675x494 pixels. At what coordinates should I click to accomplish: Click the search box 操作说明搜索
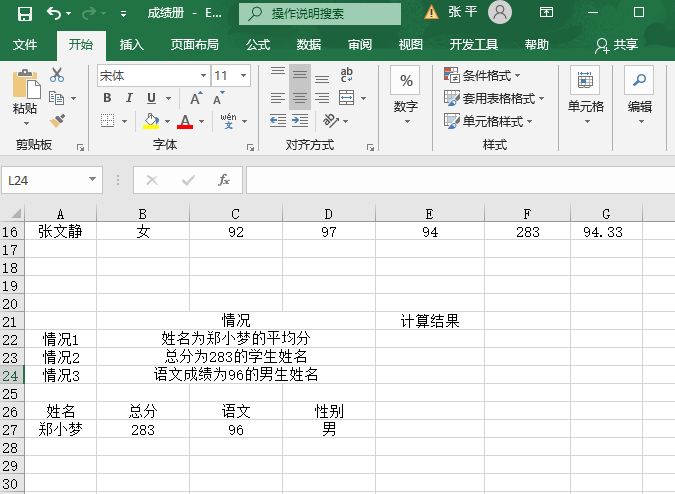tap(320, 13)
